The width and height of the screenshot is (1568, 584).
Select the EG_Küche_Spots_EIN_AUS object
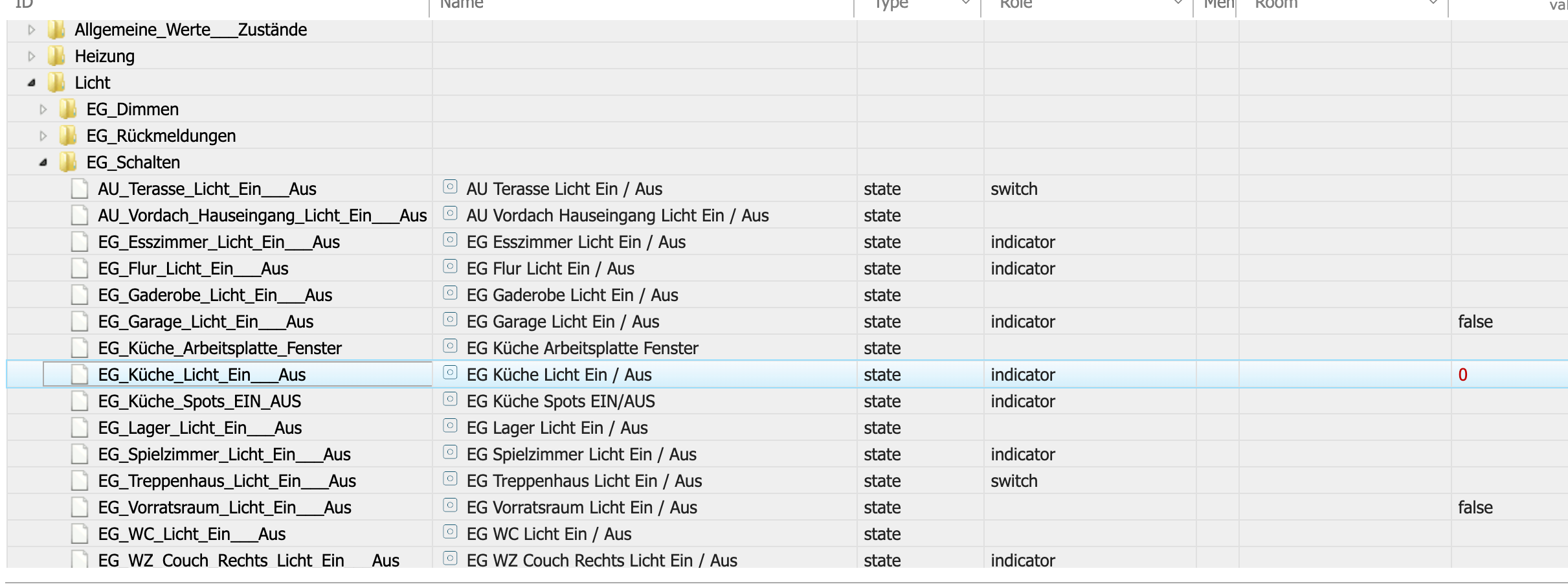(199, 401)
